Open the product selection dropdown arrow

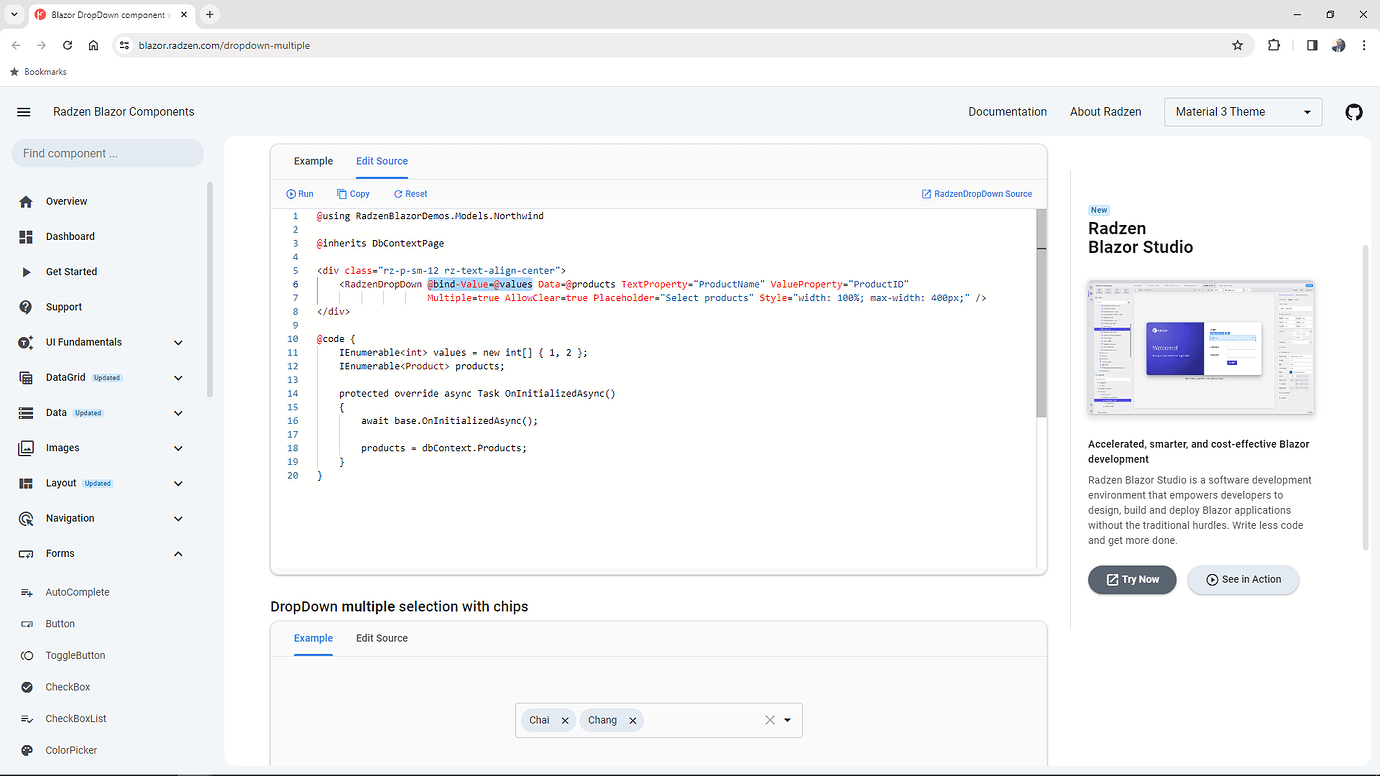(x=787, y=720)
